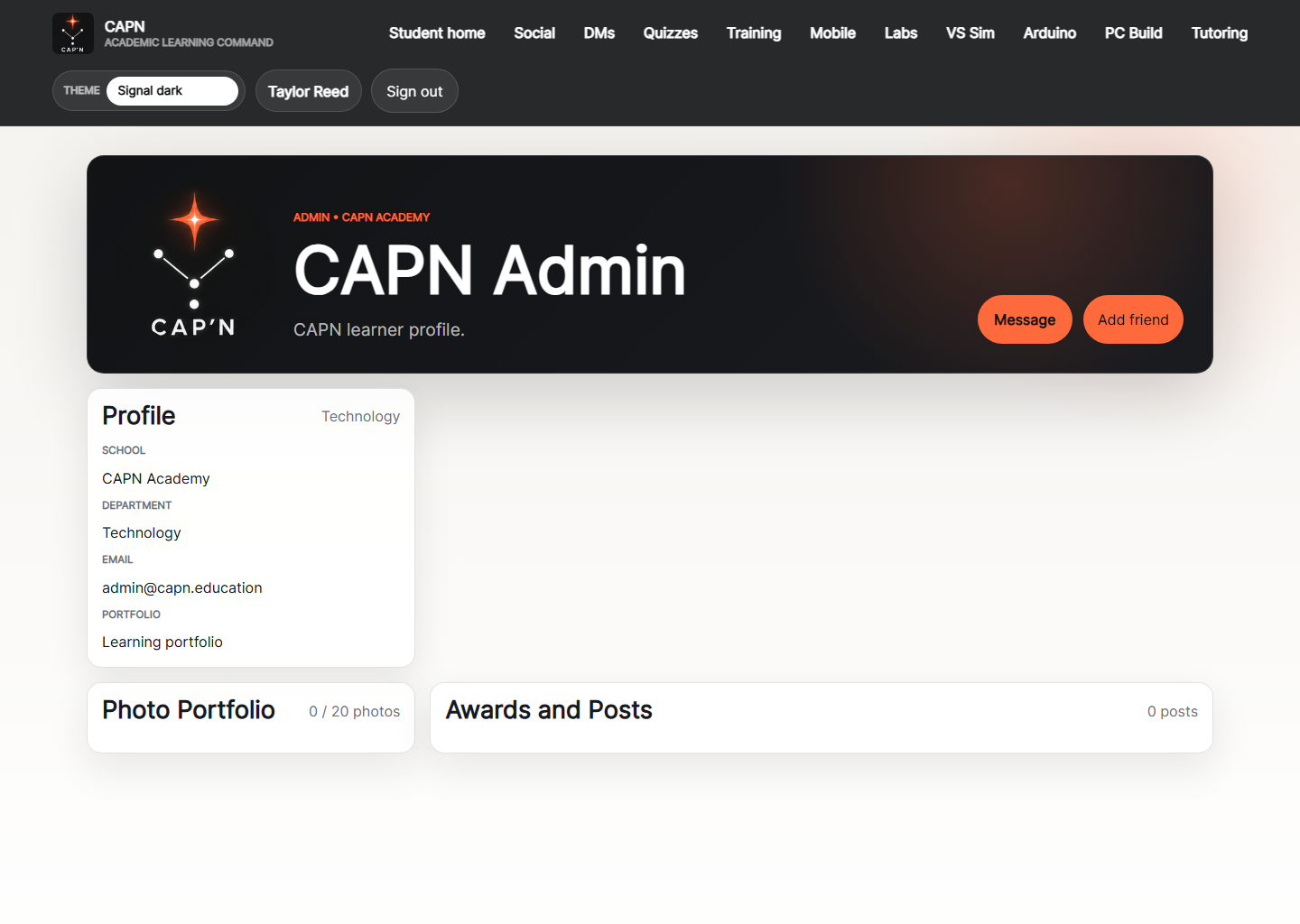1300x924 pixels.
Task: Open the Learning portfolio link
Action: pyautogui.click(x=162, y=642)
